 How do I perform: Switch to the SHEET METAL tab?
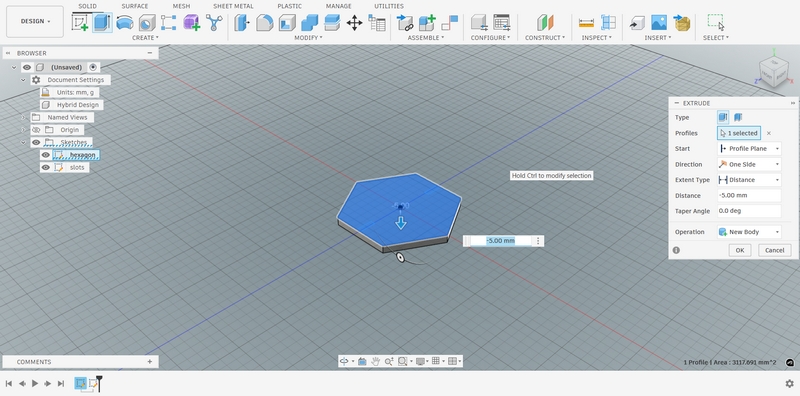pos(233,6)
